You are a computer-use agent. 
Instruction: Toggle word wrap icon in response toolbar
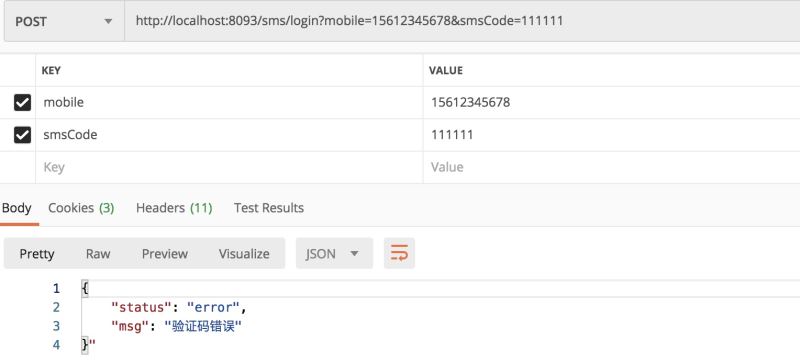(x=399, y=253)
